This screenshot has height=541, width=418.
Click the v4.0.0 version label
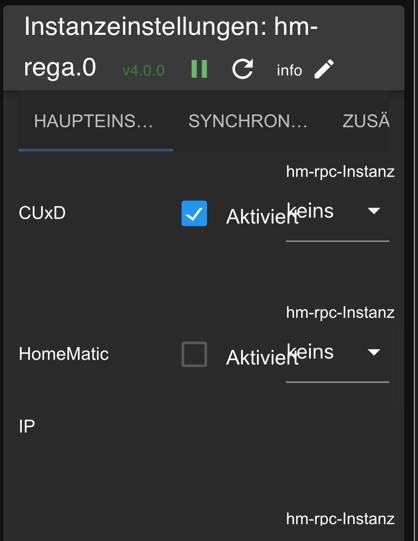[143, 71]
